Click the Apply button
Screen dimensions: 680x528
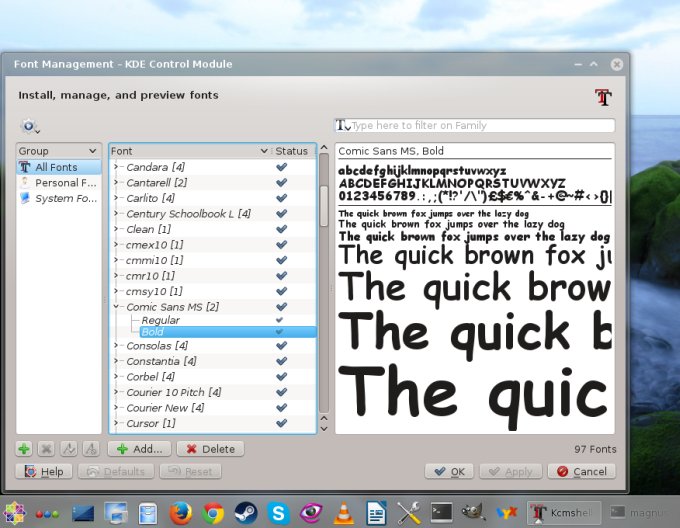[510, 471]
